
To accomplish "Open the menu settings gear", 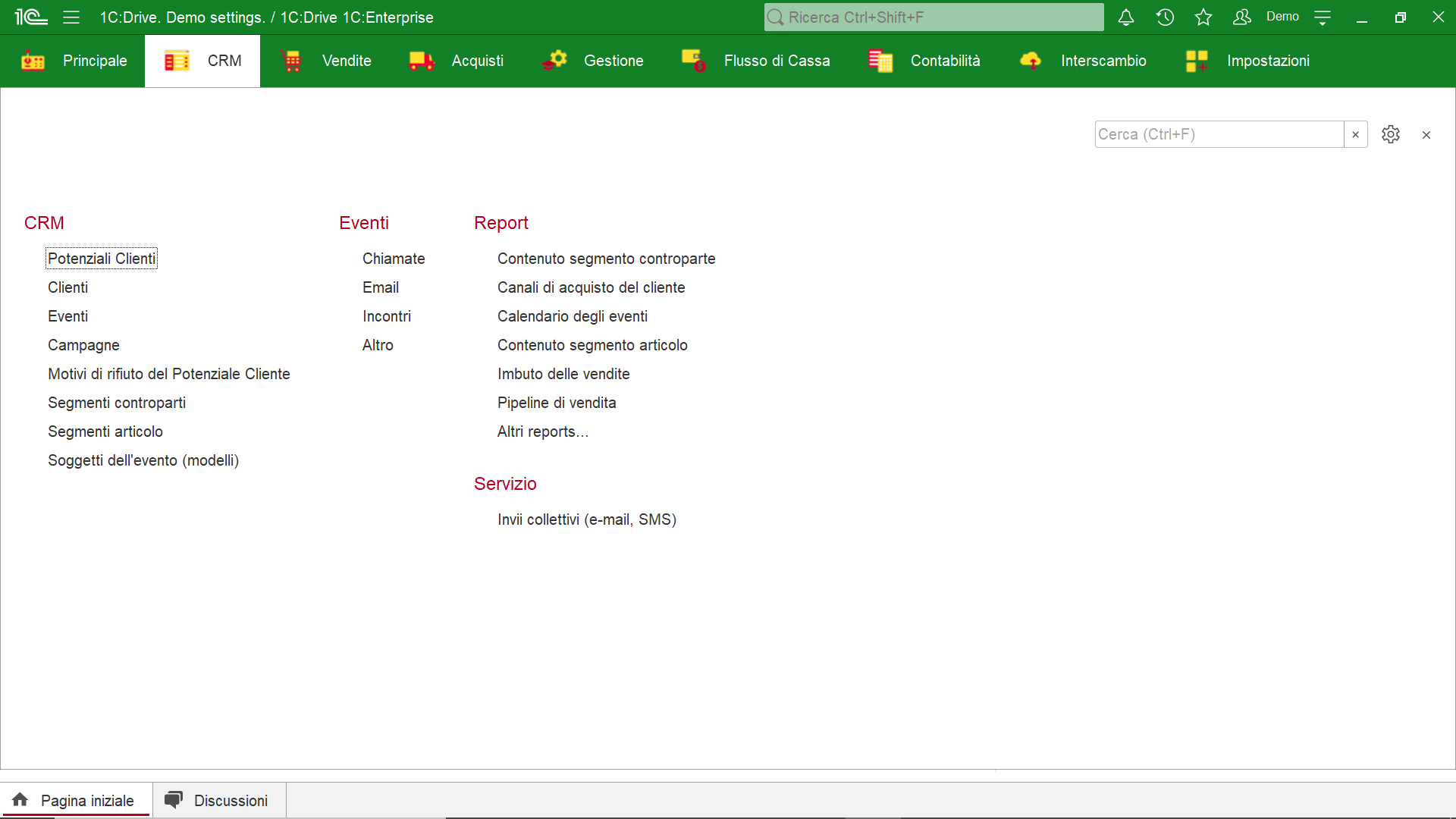I will tap(1391, 134).
